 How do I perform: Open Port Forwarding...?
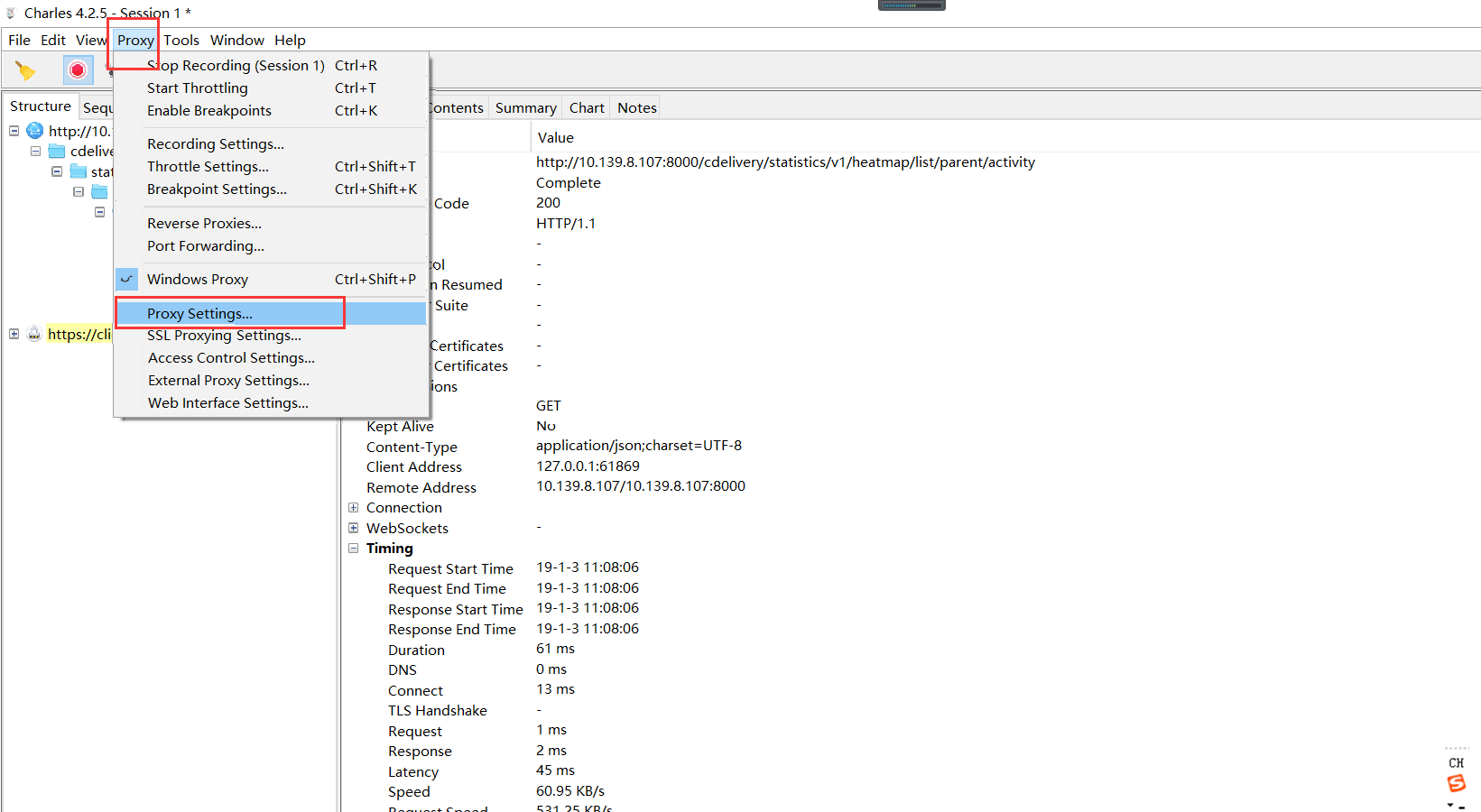coord(271,245)
